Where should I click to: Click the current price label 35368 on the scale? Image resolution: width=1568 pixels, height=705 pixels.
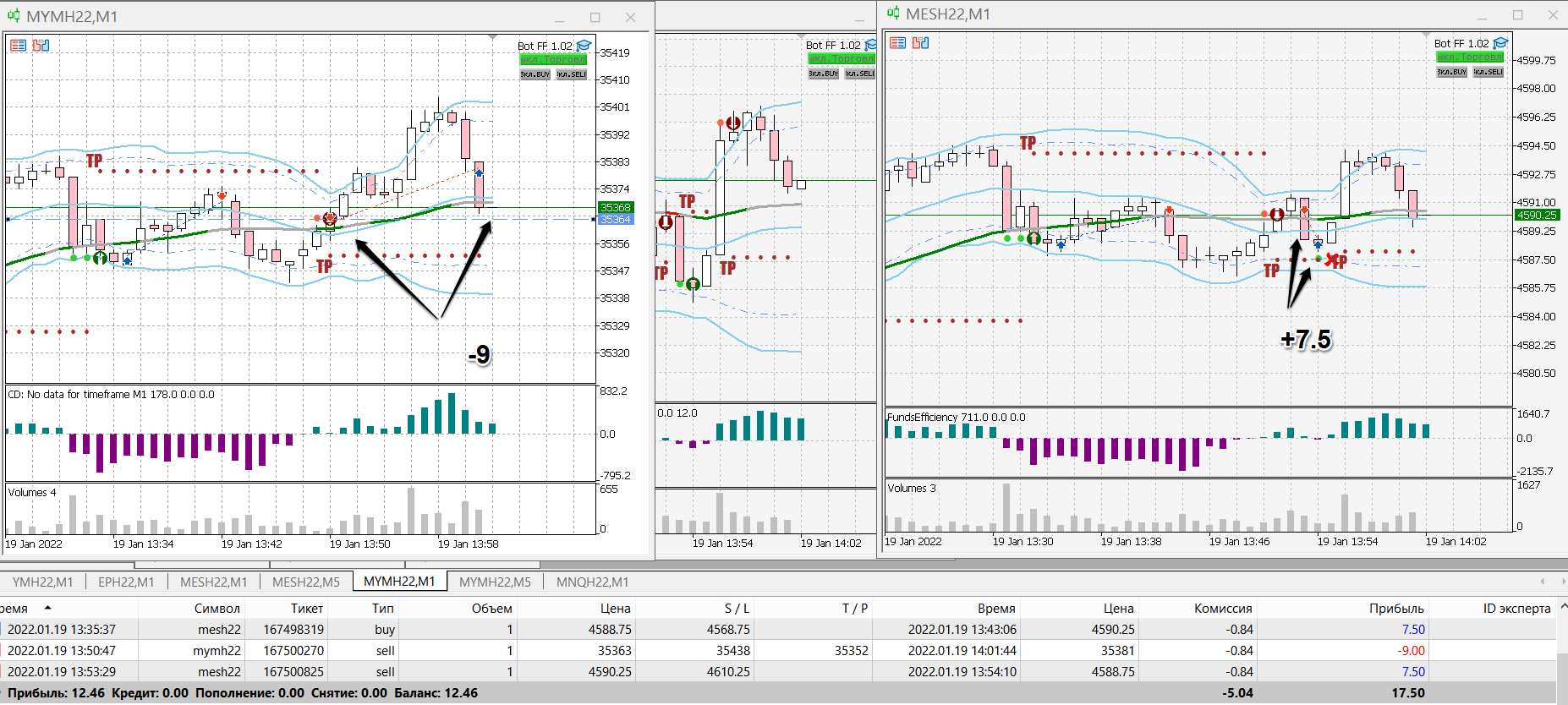(x=615, y=207)
